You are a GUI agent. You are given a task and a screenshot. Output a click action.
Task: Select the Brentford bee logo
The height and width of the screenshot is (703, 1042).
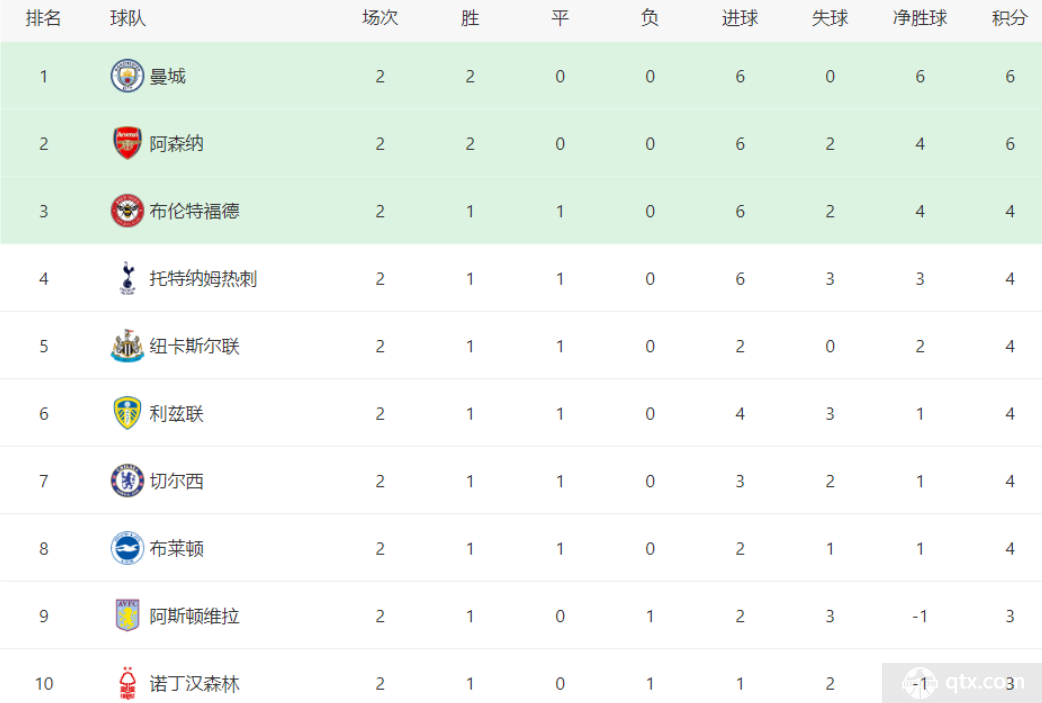[127, 211]
